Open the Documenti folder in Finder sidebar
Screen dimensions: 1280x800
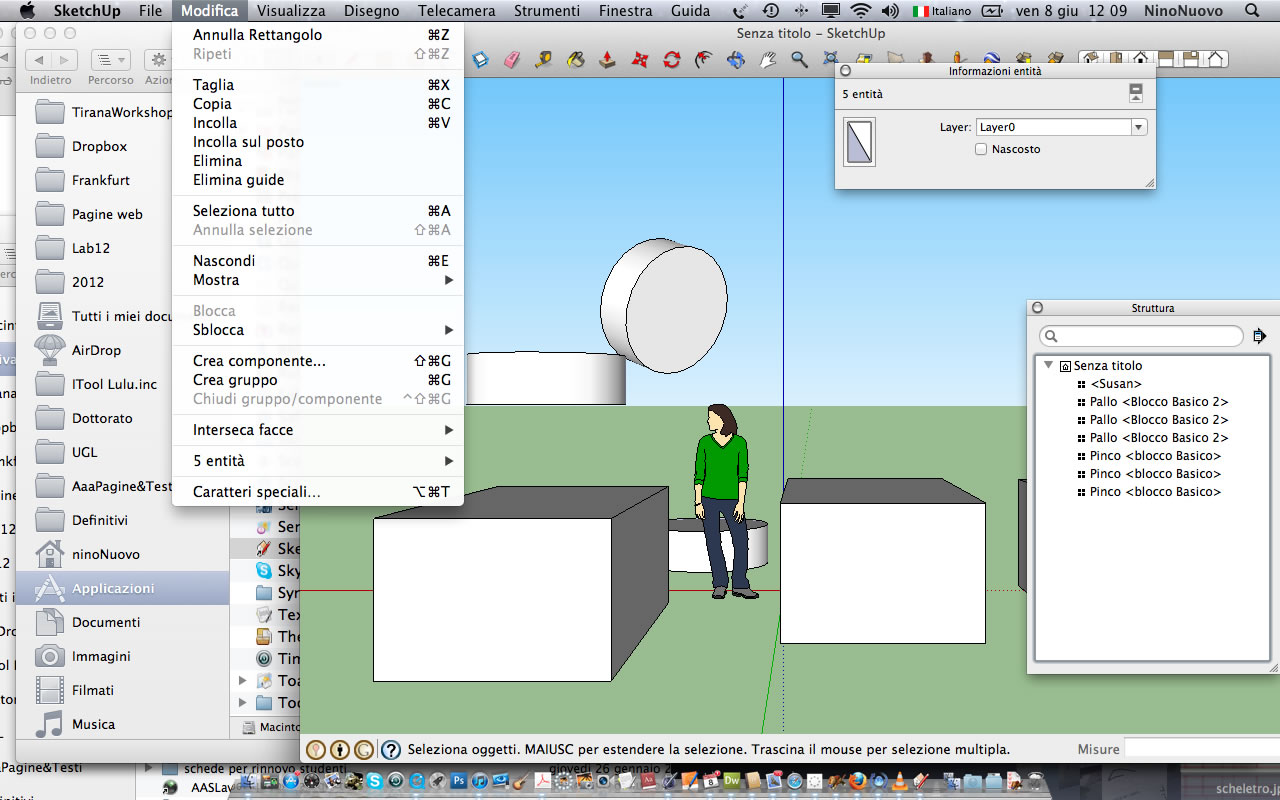(x=105, y=622)
